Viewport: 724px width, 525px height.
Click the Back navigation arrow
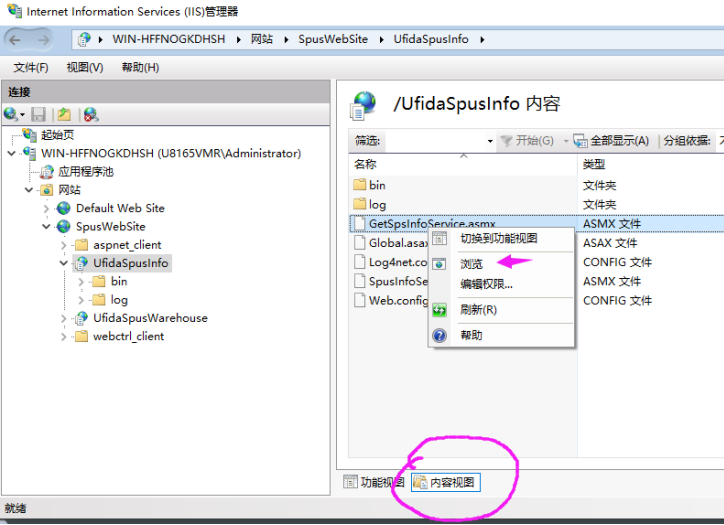(15, 40)
